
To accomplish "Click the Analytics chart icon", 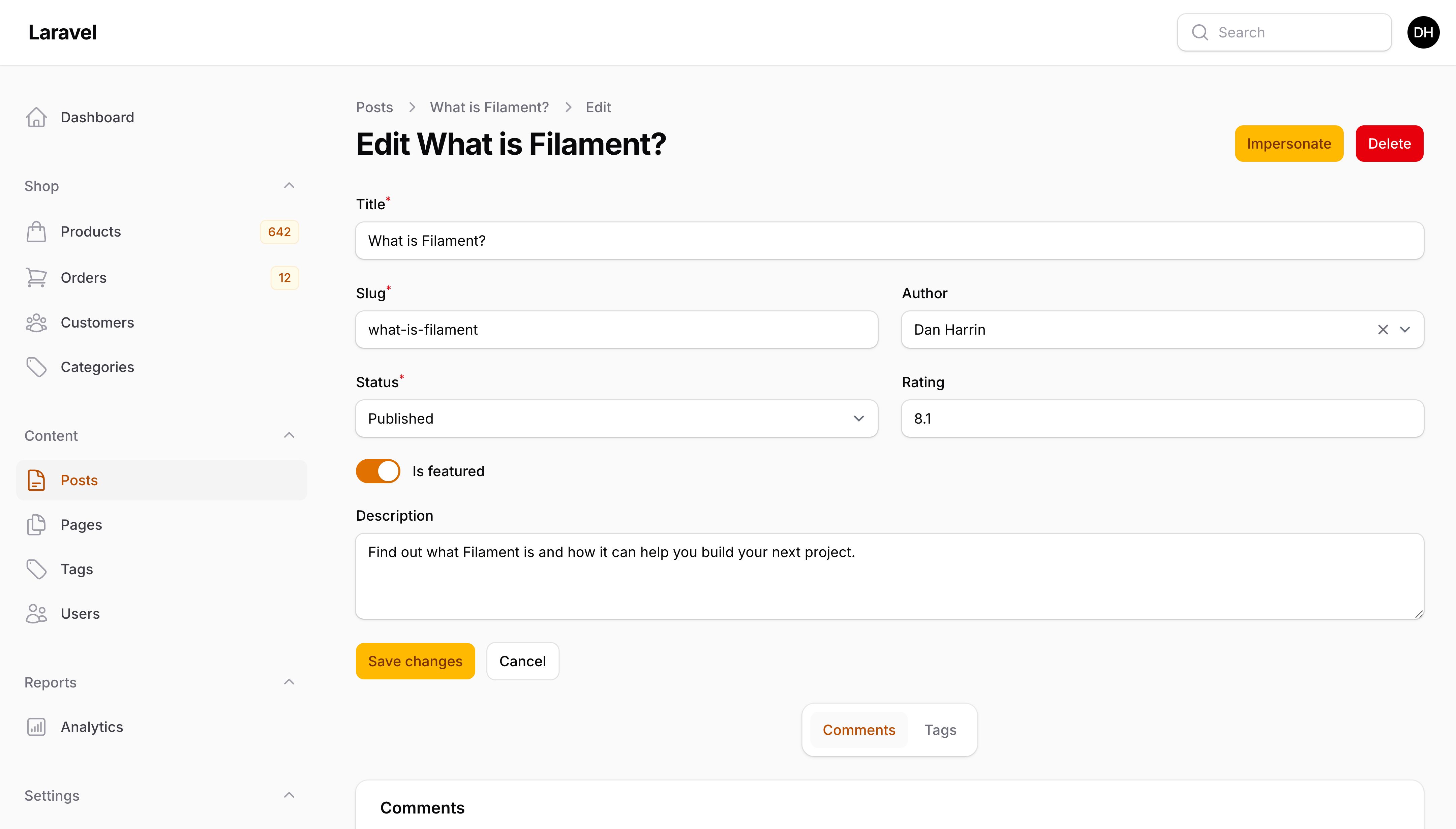I will pos(36,727).
